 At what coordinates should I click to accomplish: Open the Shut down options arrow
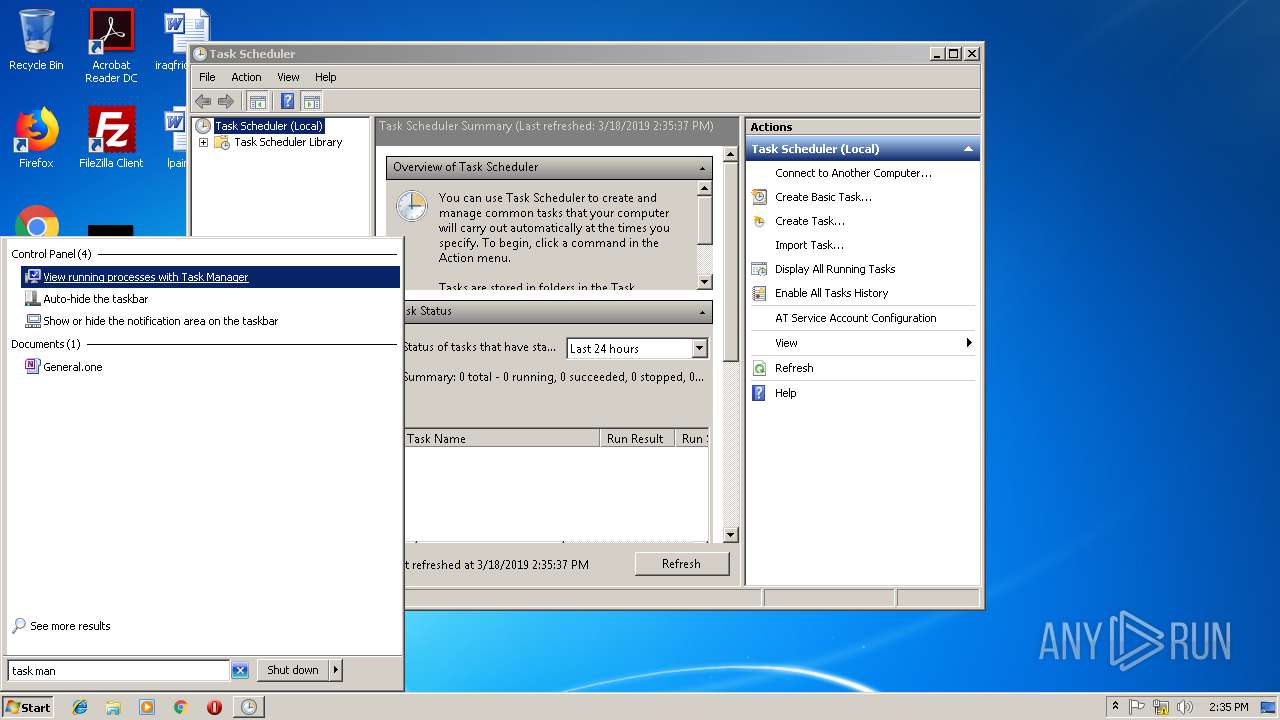(335, 670)
